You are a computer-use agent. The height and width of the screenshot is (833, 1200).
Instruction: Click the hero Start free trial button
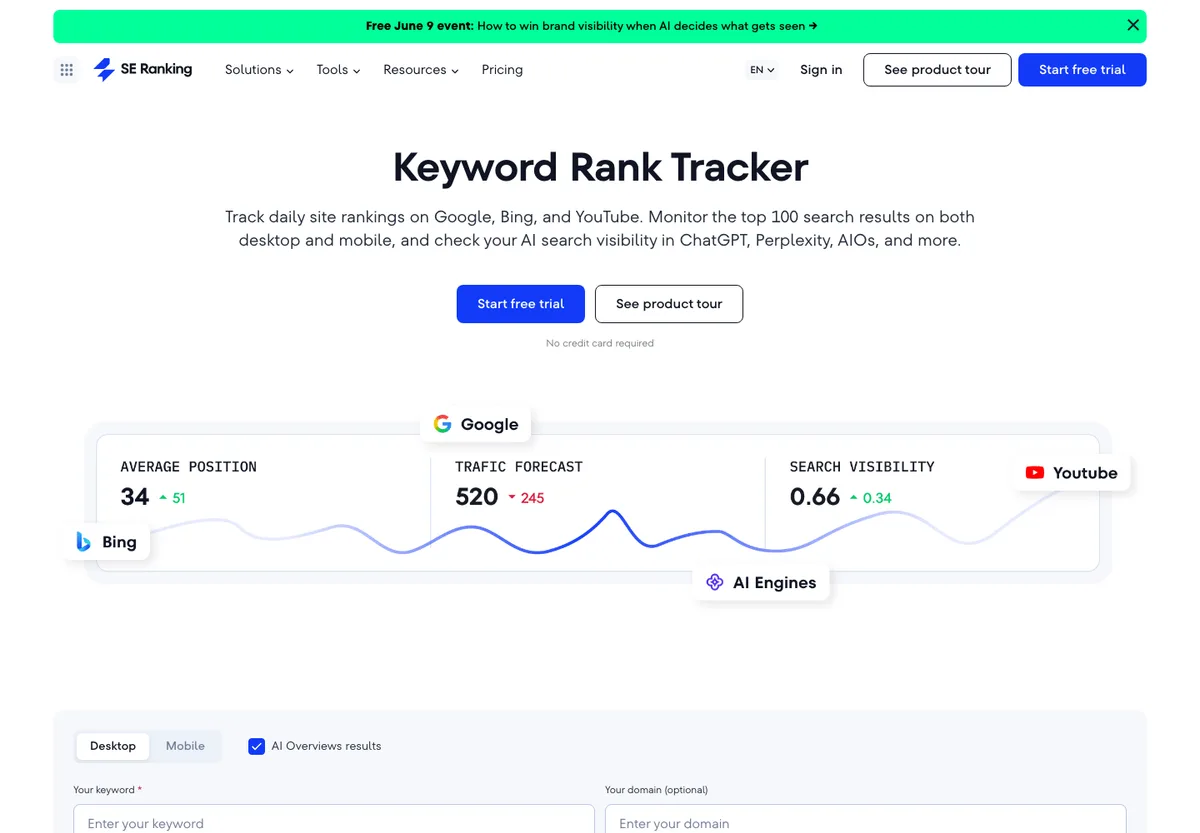click(521, 304)
